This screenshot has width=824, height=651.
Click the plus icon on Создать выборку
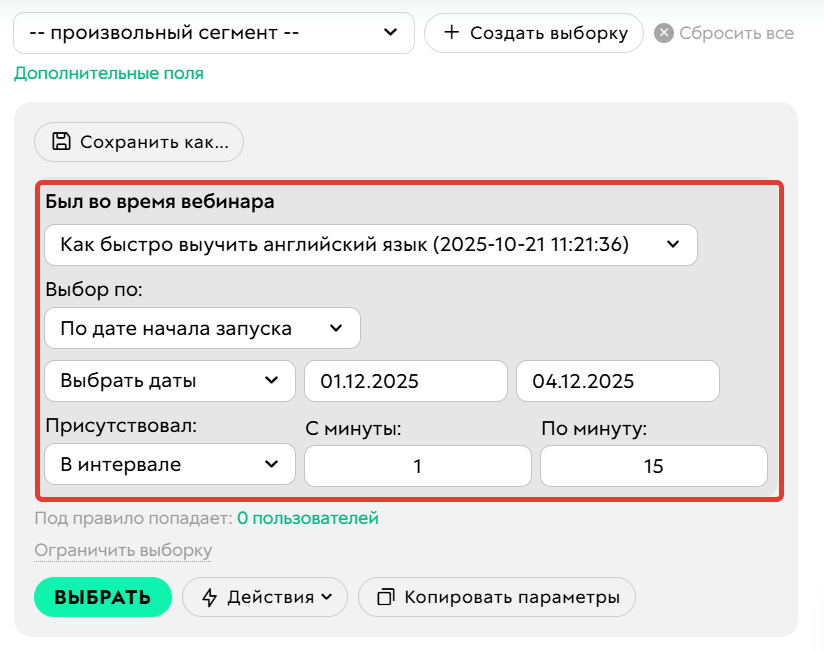point(452,32)
